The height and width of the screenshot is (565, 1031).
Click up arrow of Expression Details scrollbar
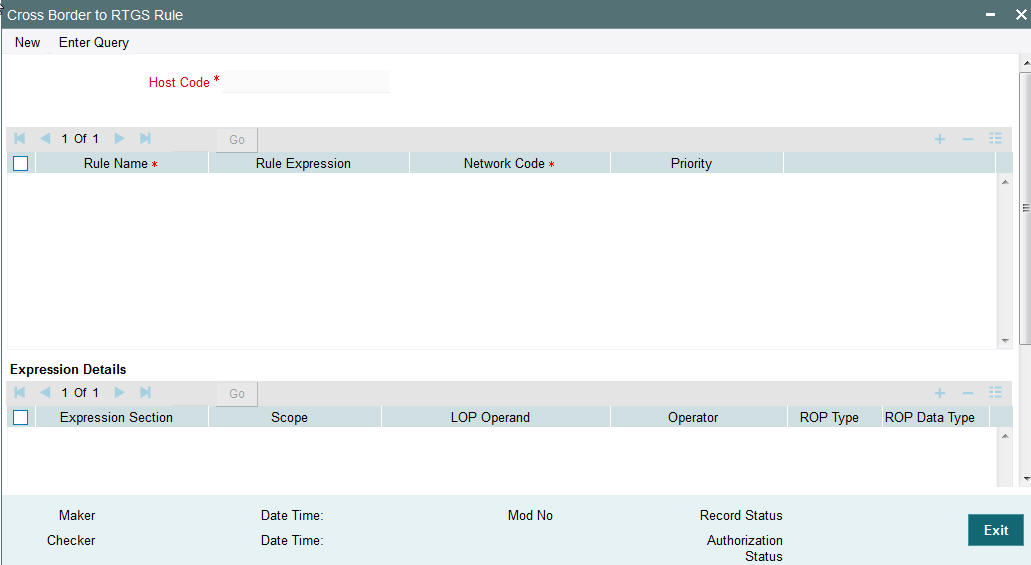click(1005, 435)
